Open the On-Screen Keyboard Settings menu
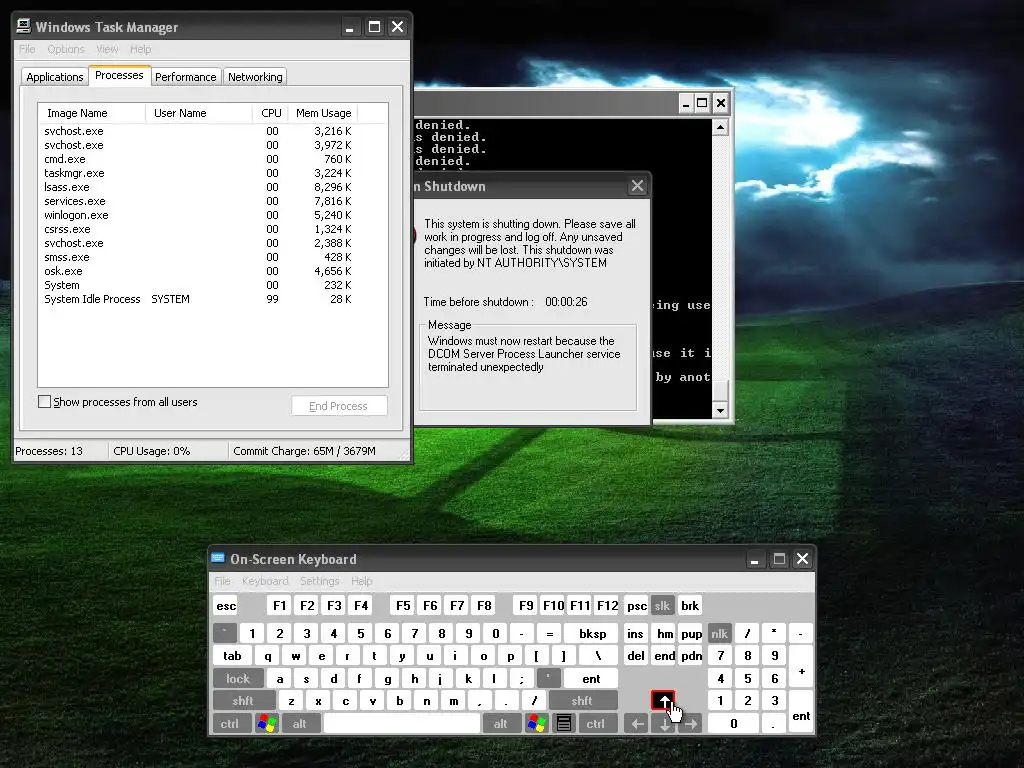1024x768 pixels. 319,581
